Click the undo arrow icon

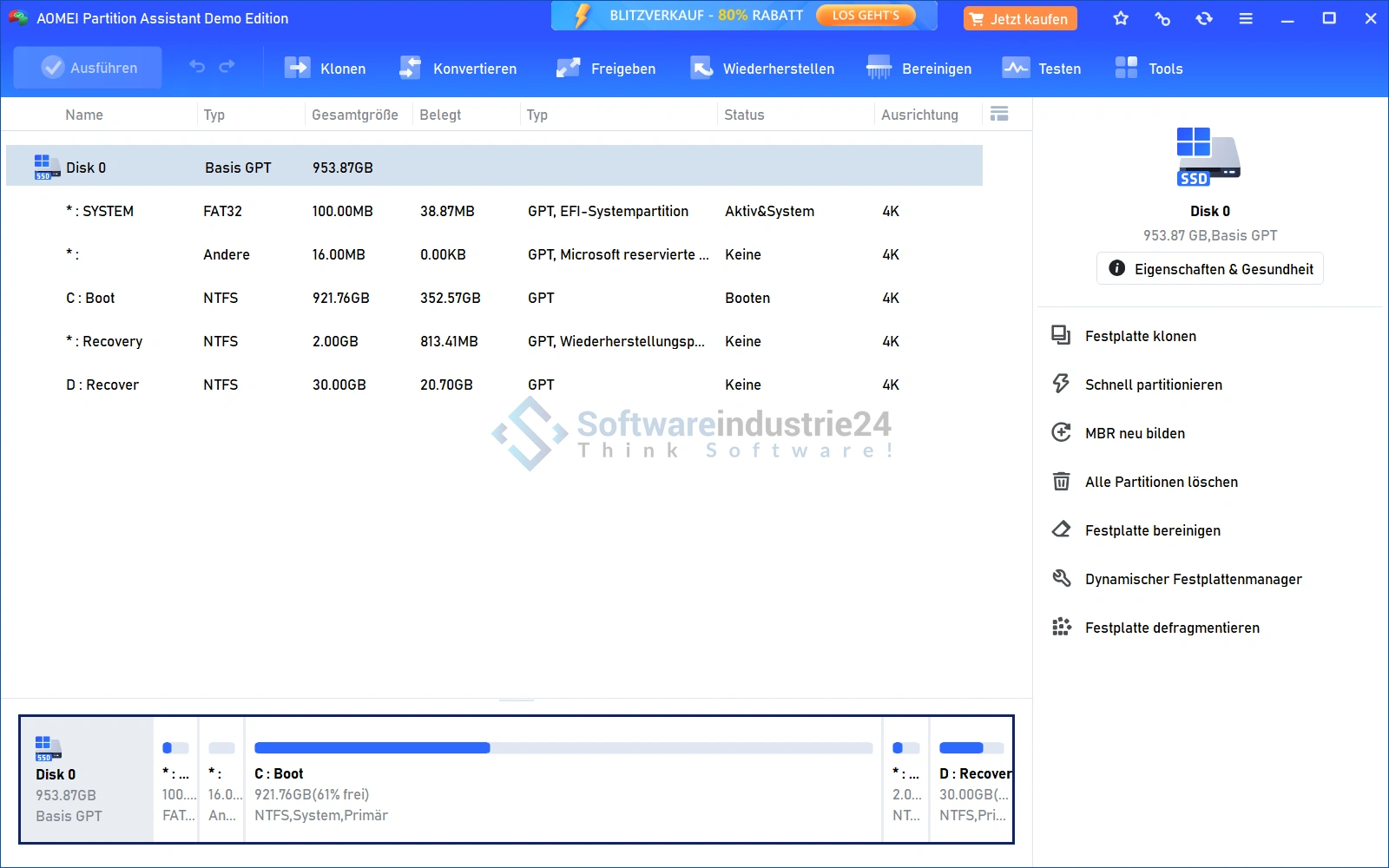tap(197, 67)
